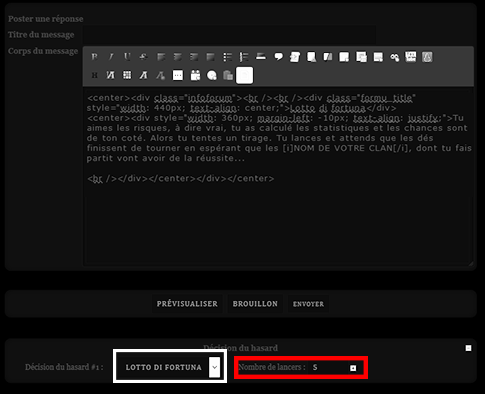Apply bold formatting from editor toolbar

point(94,57)
